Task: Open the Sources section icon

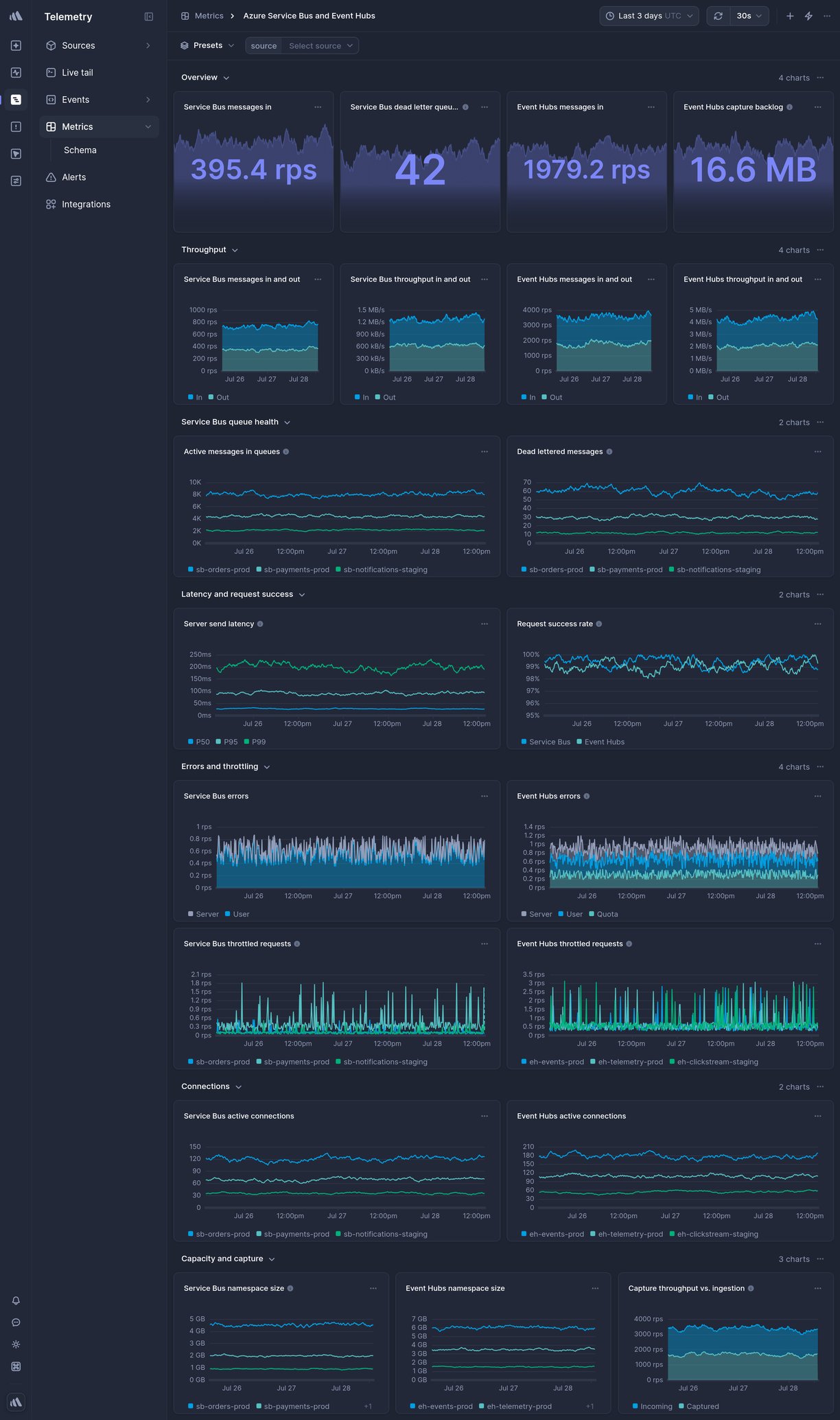Action: [51, 45]
